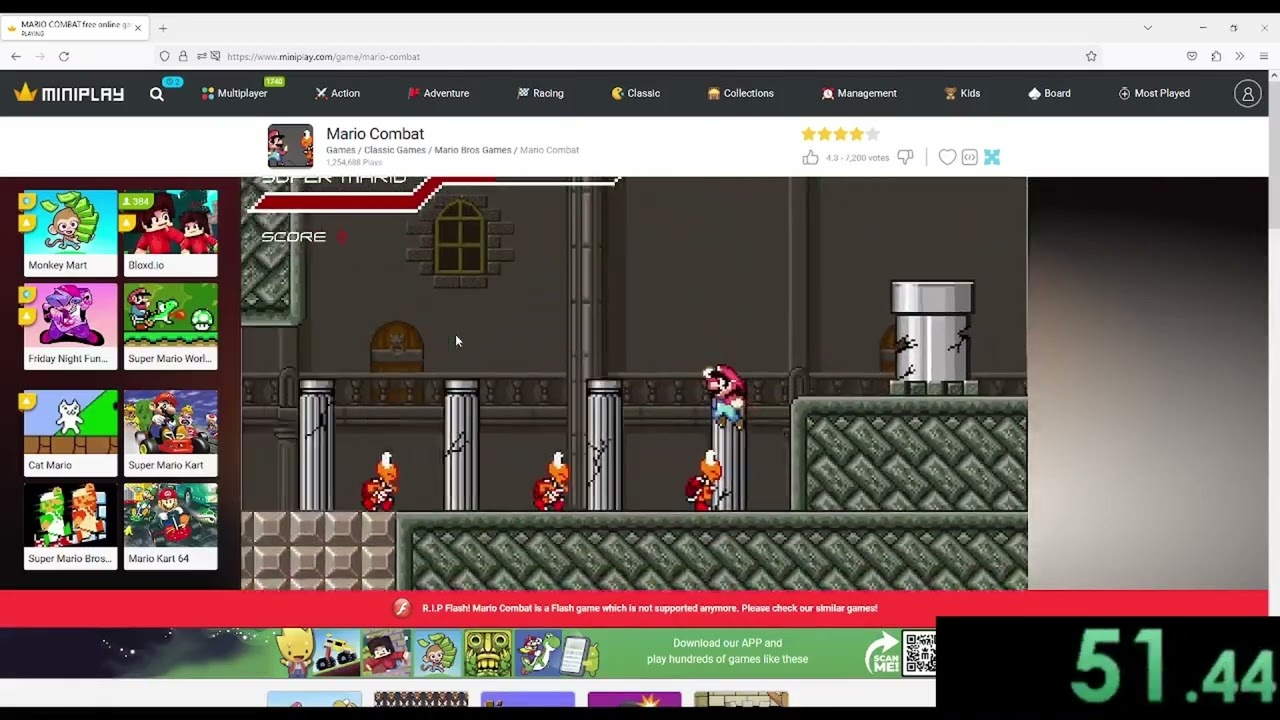Open the Collections category
This screenshot has height=720, width=1280.
point(740,93)
